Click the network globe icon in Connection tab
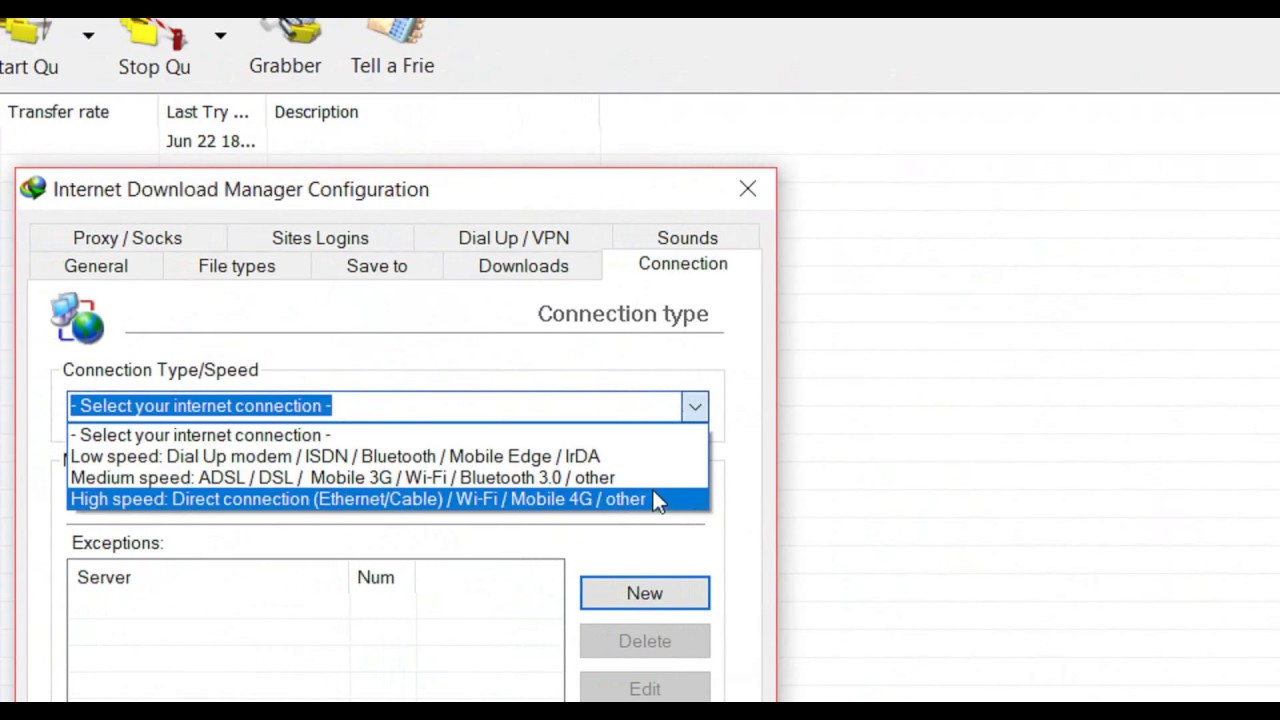The width and height of the screenshot is (1280, 720). (x=78, y=318)
